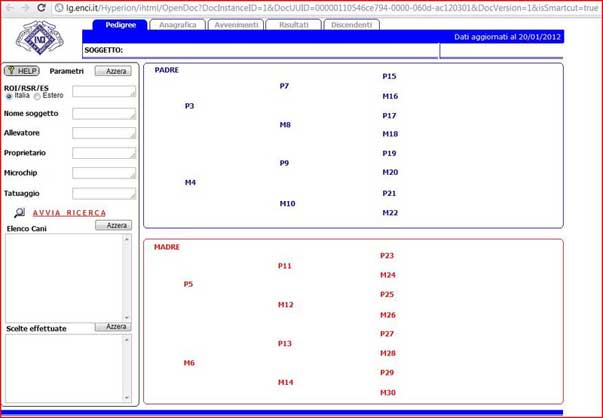This screenshot has height=418, width=603.
Task: Click the M4 pedigree entry
Action: tap(190, 182)
